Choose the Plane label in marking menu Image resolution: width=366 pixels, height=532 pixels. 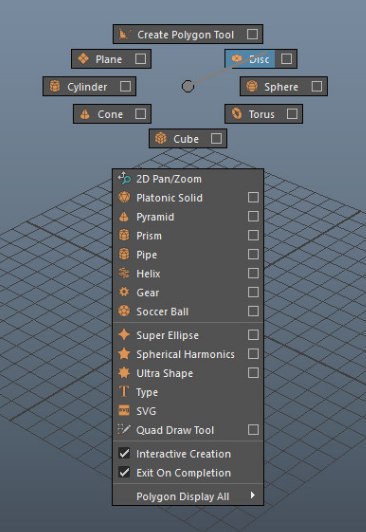tap(109, 59)
